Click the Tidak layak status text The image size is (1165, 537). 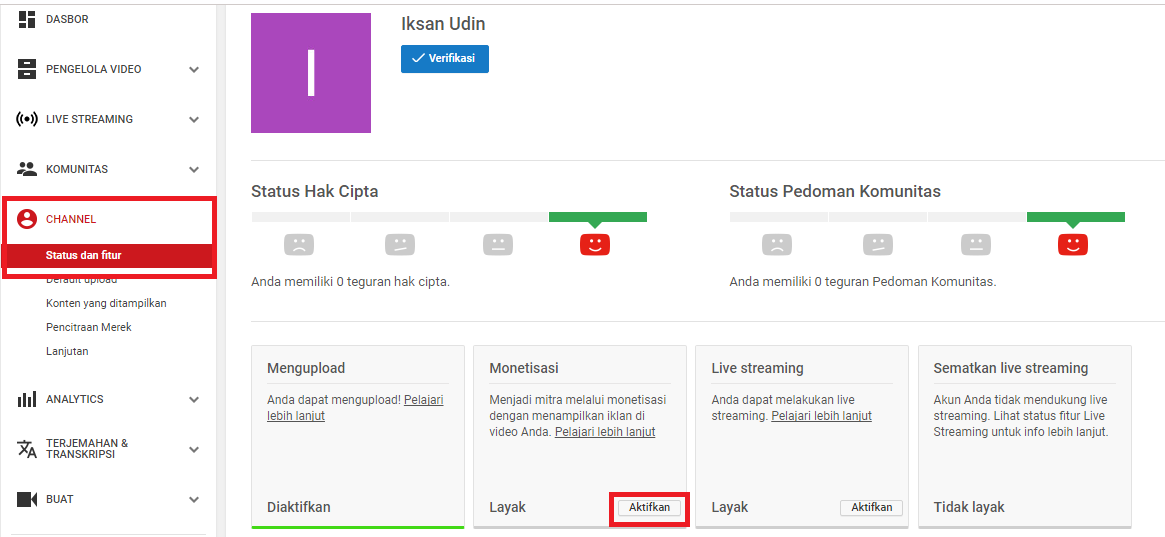969,507
